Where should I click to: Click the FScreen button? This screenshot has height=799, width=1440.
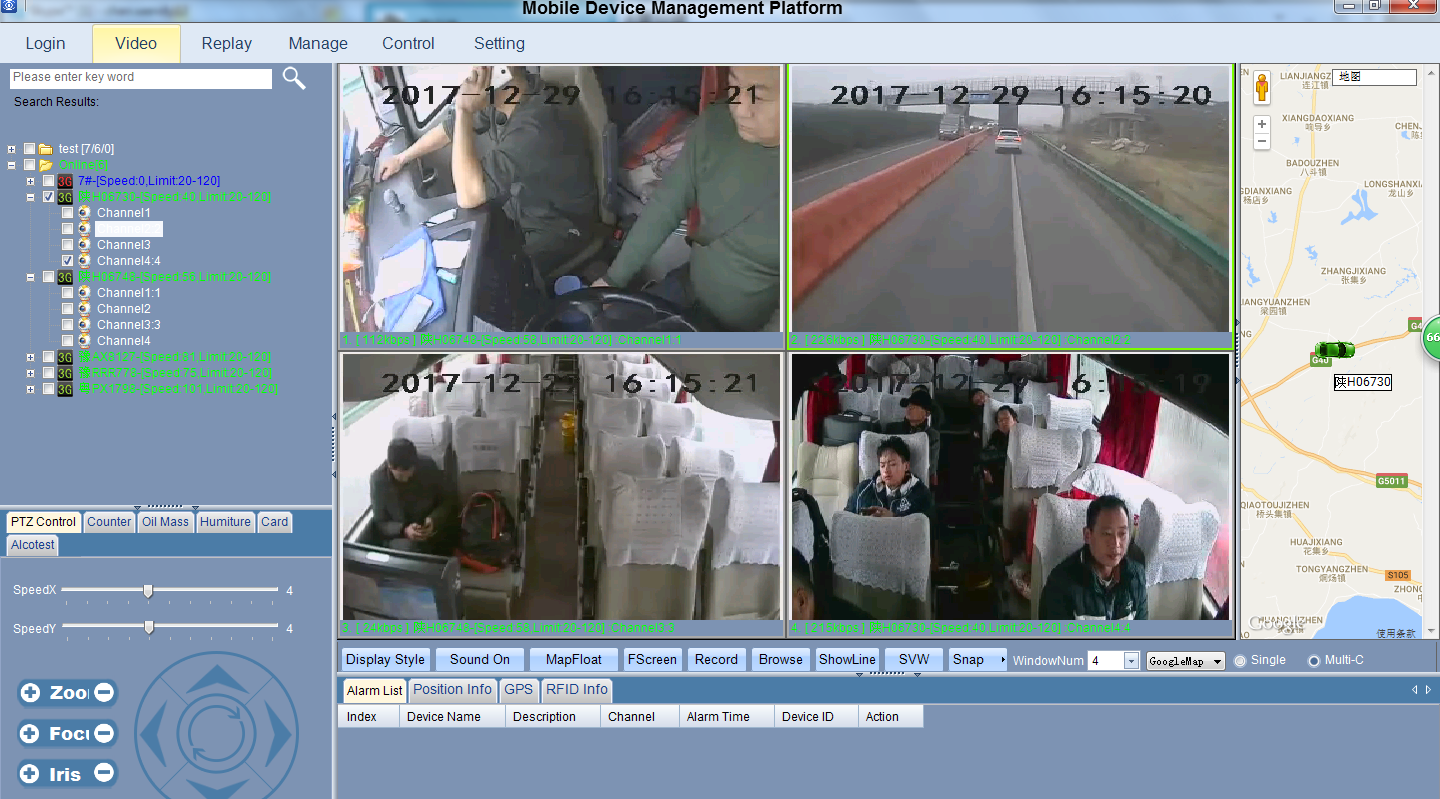pyautogui.click(x=652, y=660)
